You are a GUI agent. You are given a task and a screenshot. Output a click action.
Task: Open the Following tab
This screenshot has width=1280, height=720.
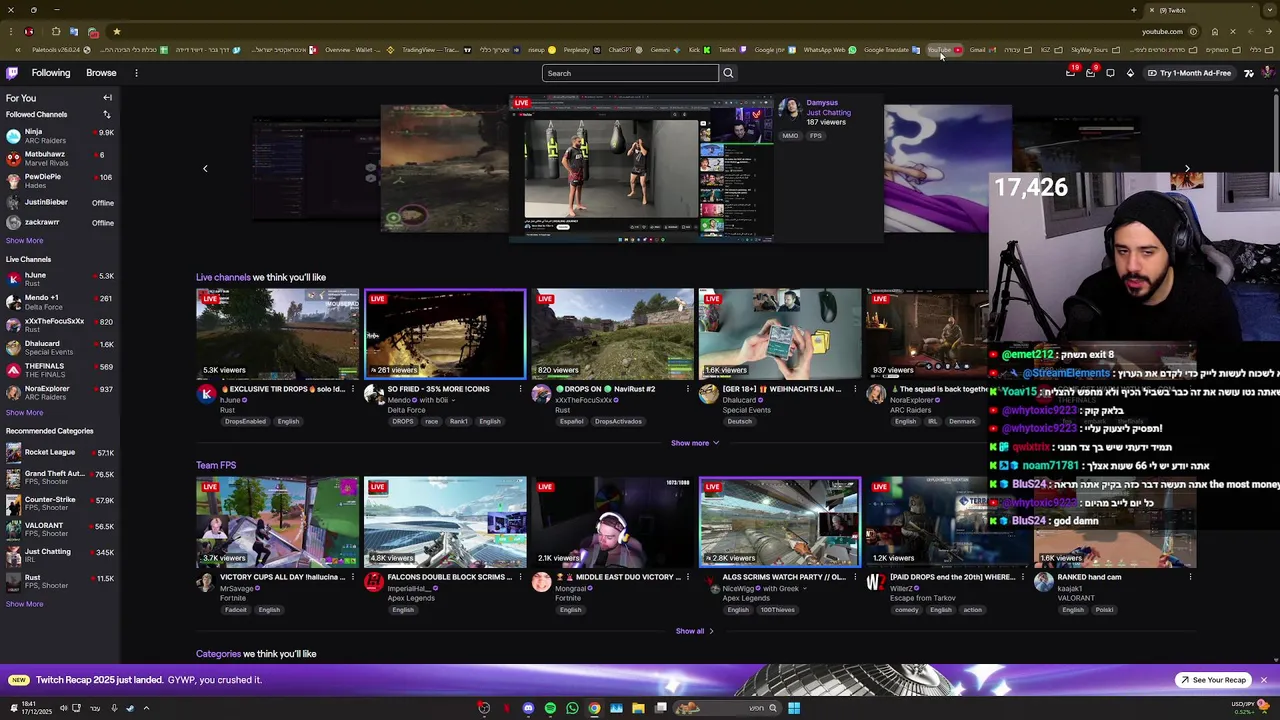[51, 73]
